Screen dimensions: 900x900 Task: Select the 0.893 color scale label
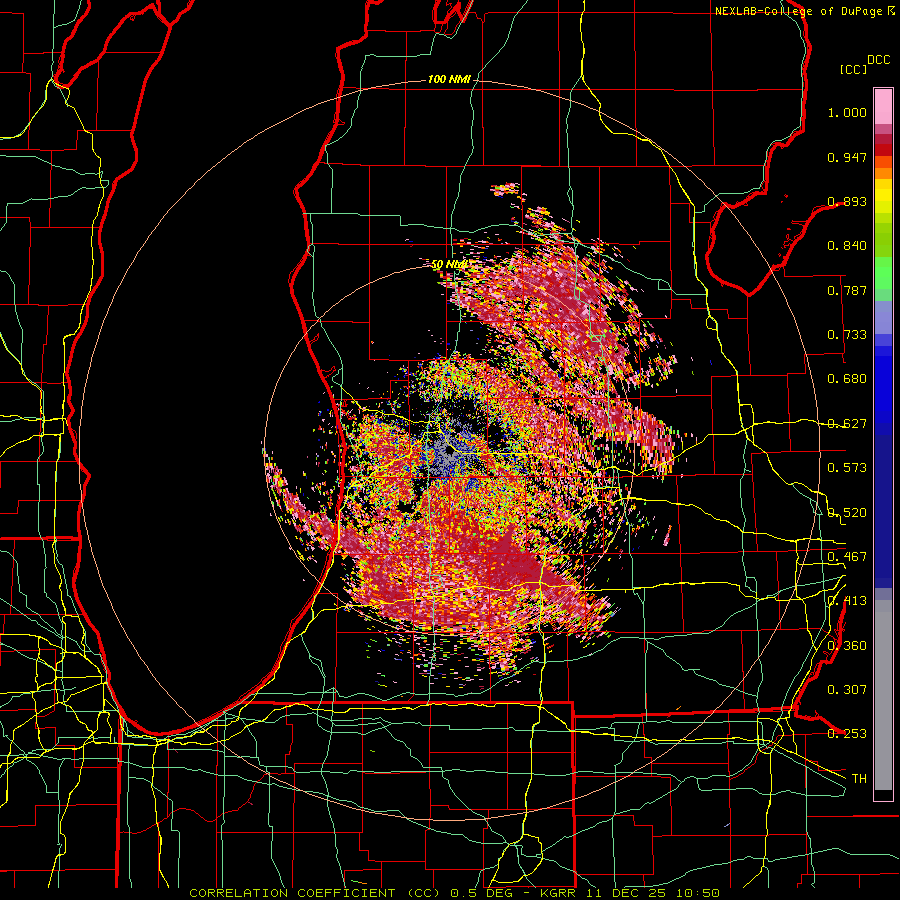pyautogui.click(x=847, y=201)
